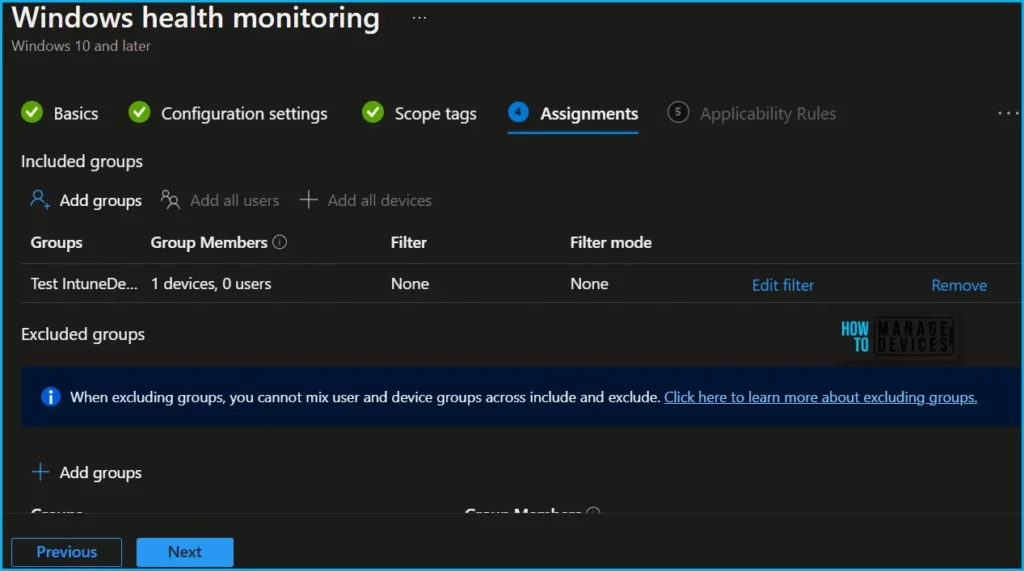Edit filter for the Test IntuneDe... group

tap(783, 285)
